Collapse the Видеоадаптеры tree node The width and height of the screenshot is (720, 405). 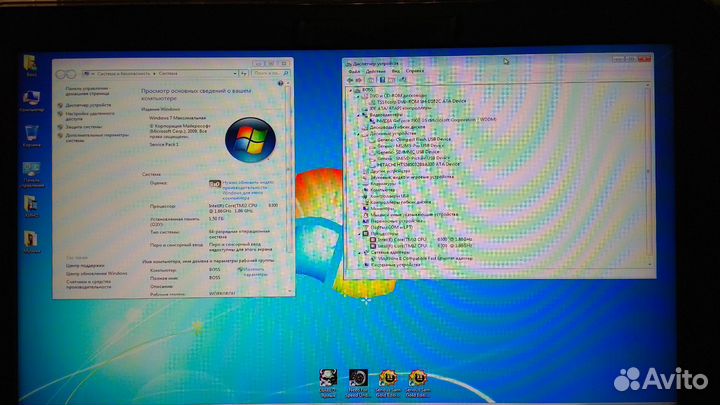point(359,115)
